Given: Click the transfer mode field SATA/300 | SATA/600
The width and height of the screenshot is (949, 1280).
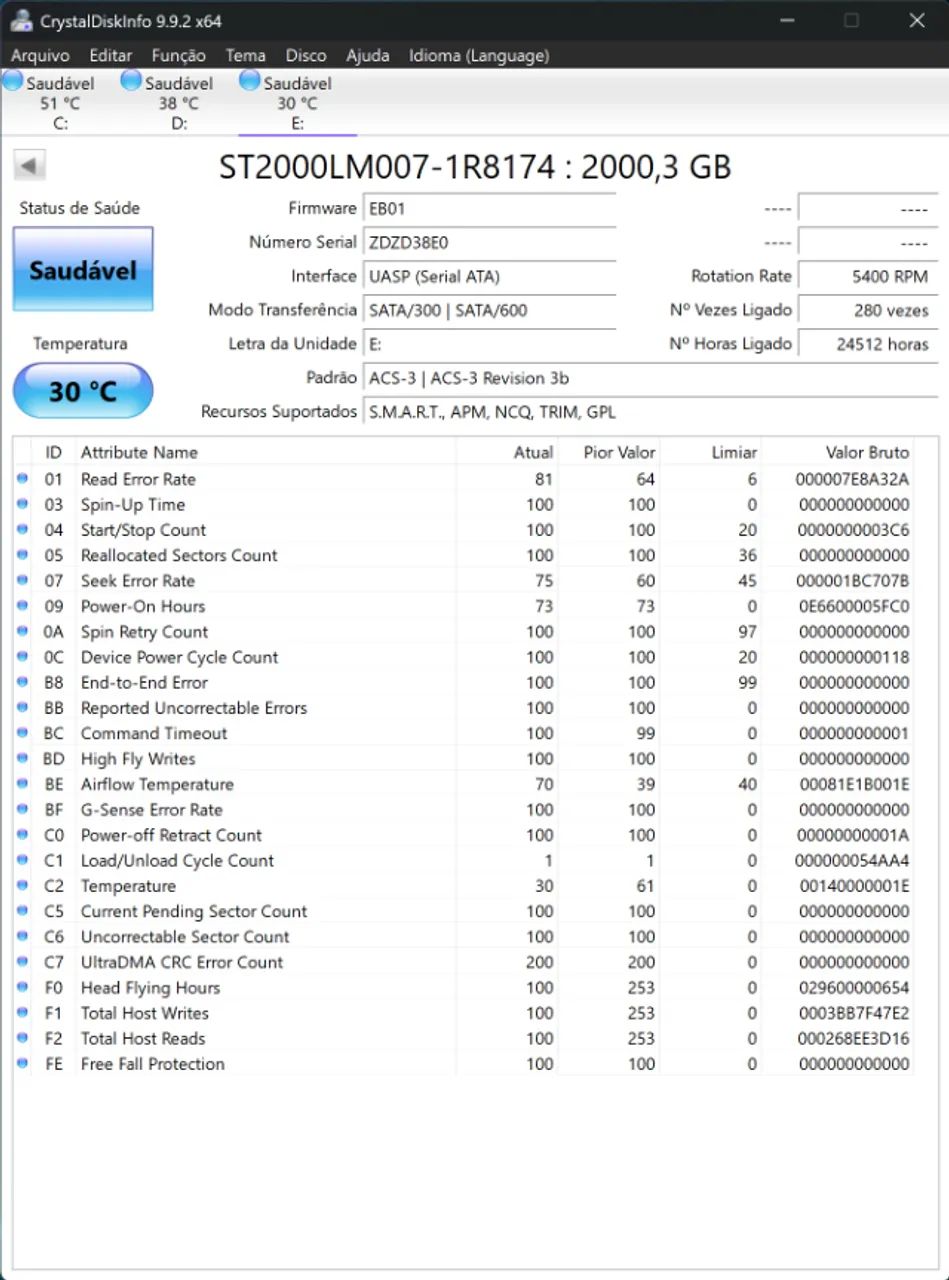Looking at the screenshot, I should click(489, 311).
